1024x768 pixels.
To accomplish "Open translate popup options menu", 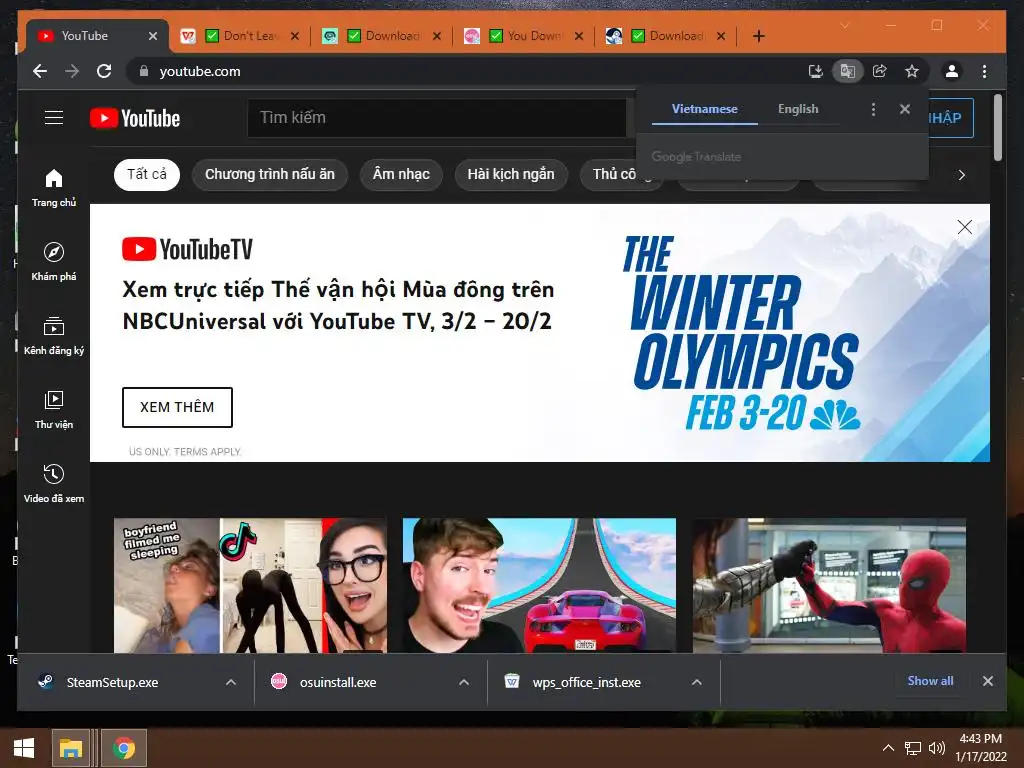I will [873, 109].
